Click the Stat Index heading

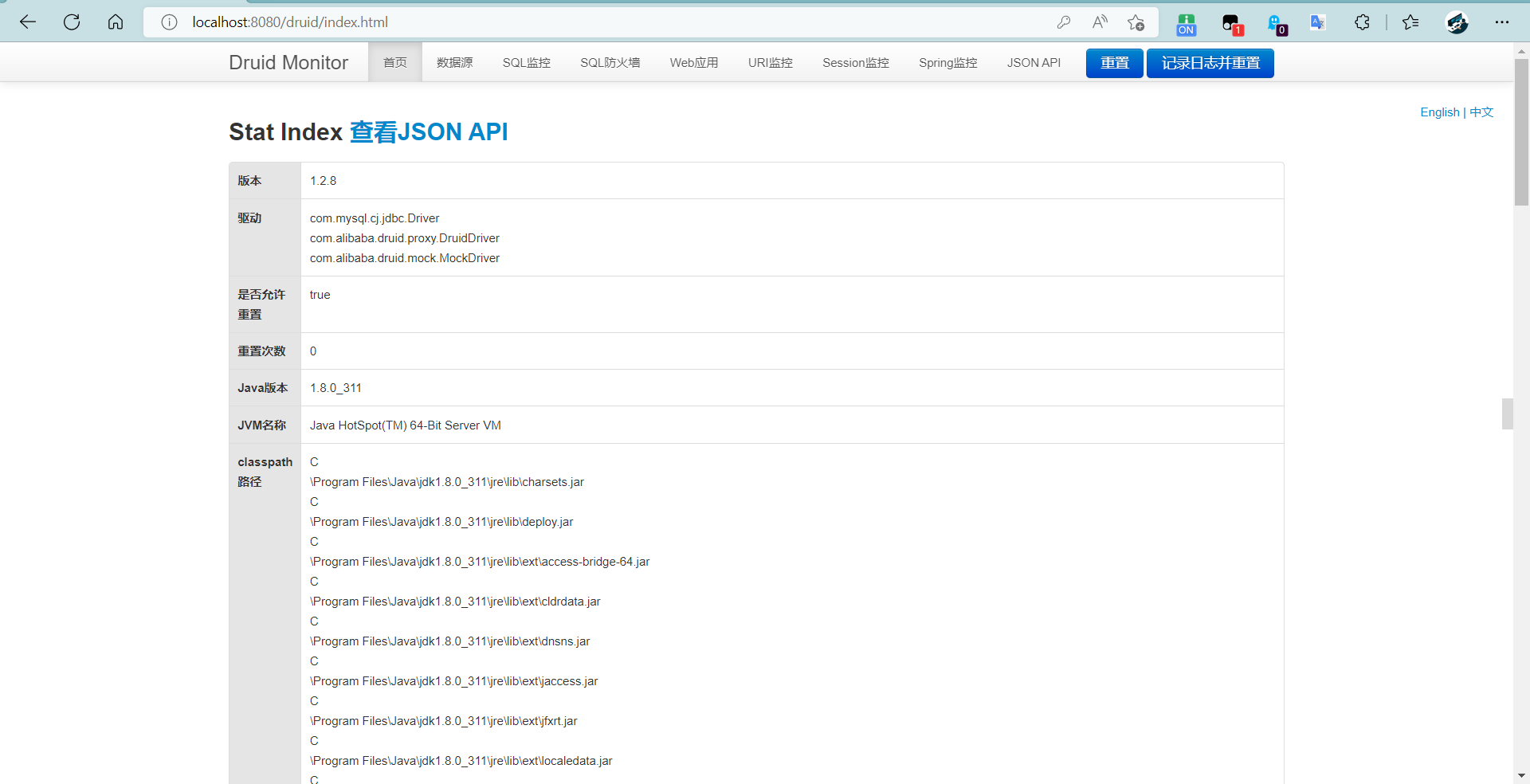click(285, 131)
